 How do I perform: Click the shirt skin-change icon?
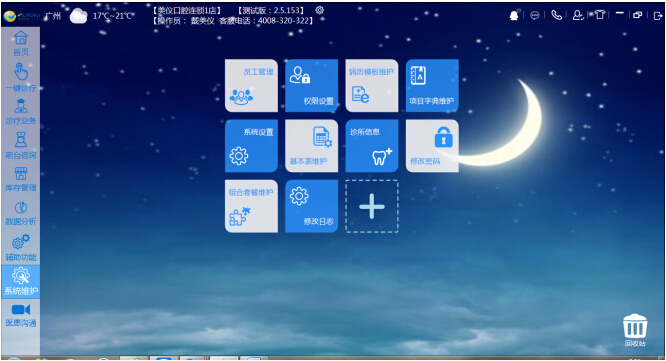(x=599, y=15)
